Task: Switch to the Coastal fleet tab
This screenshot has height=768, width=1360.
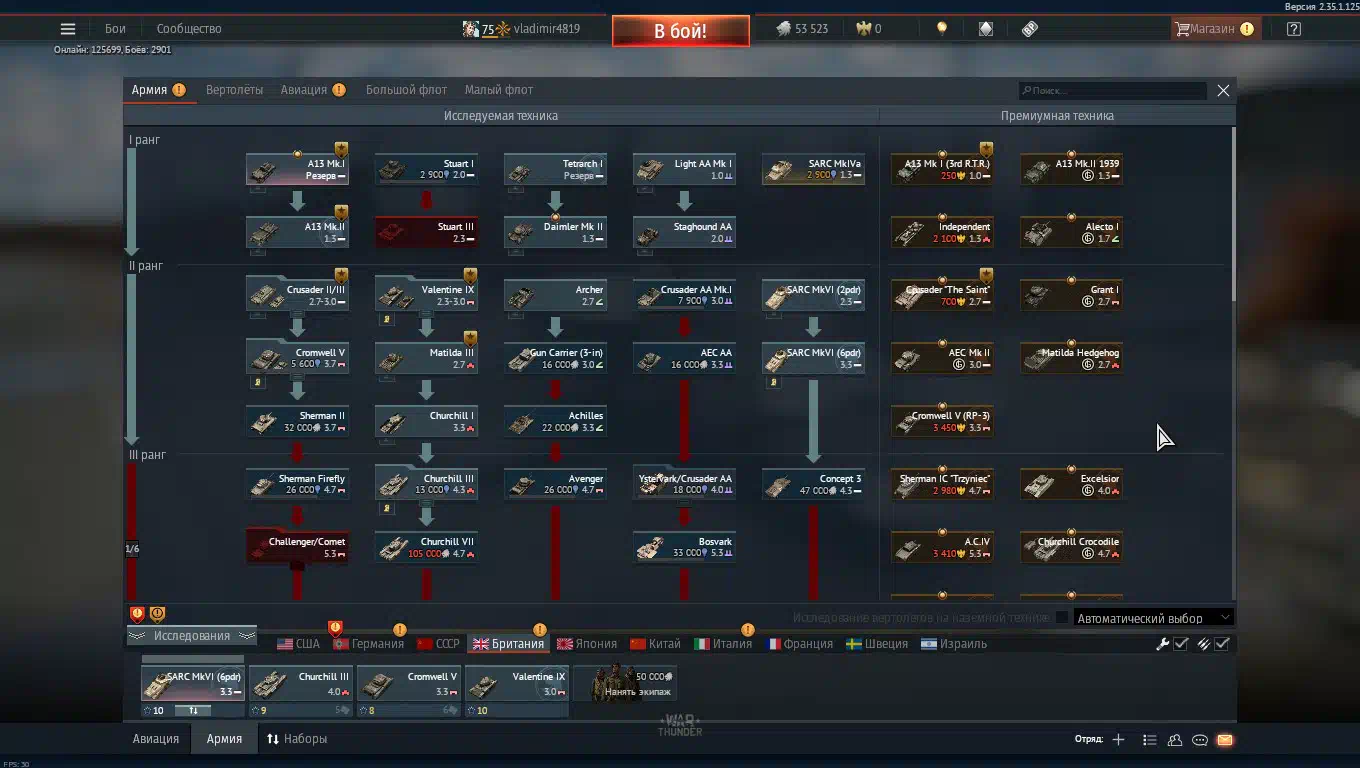Action: [499, 90]
